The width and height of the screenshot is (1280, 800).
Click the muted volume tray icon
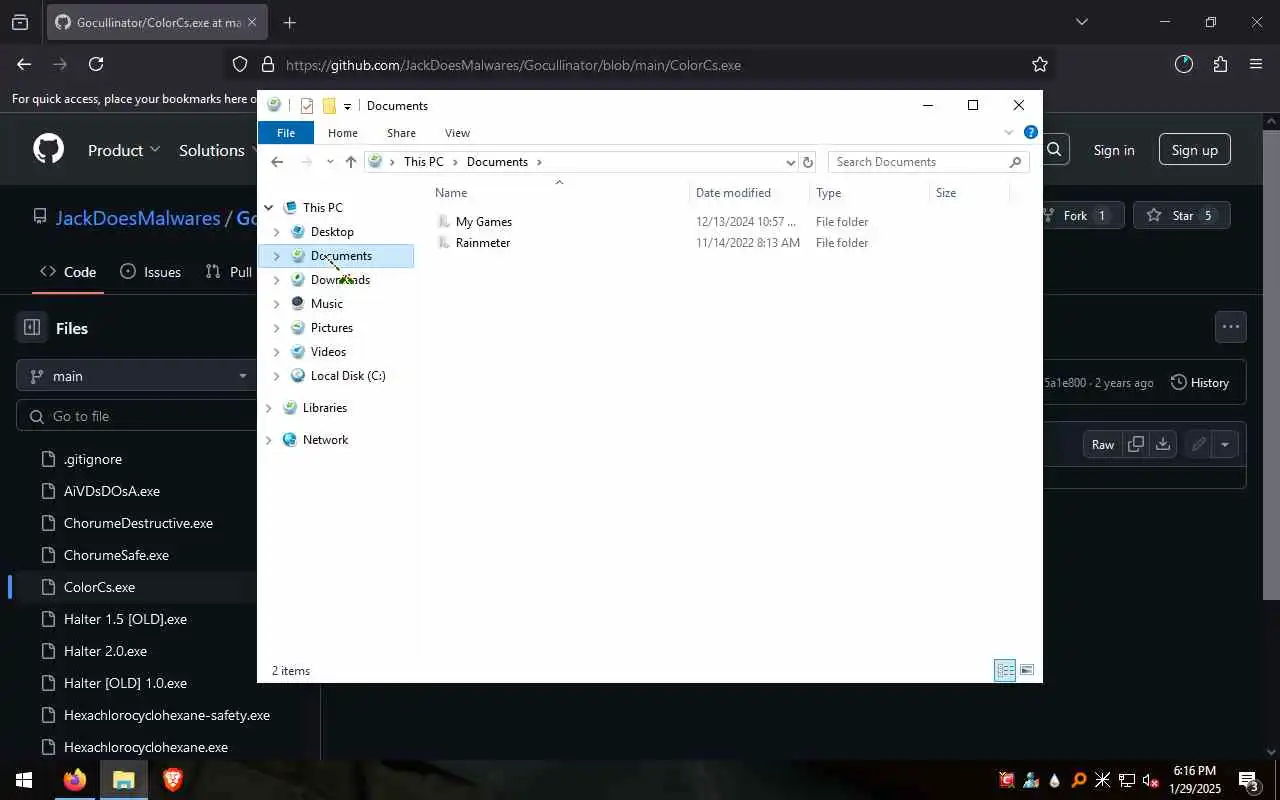click(1151, 780)
